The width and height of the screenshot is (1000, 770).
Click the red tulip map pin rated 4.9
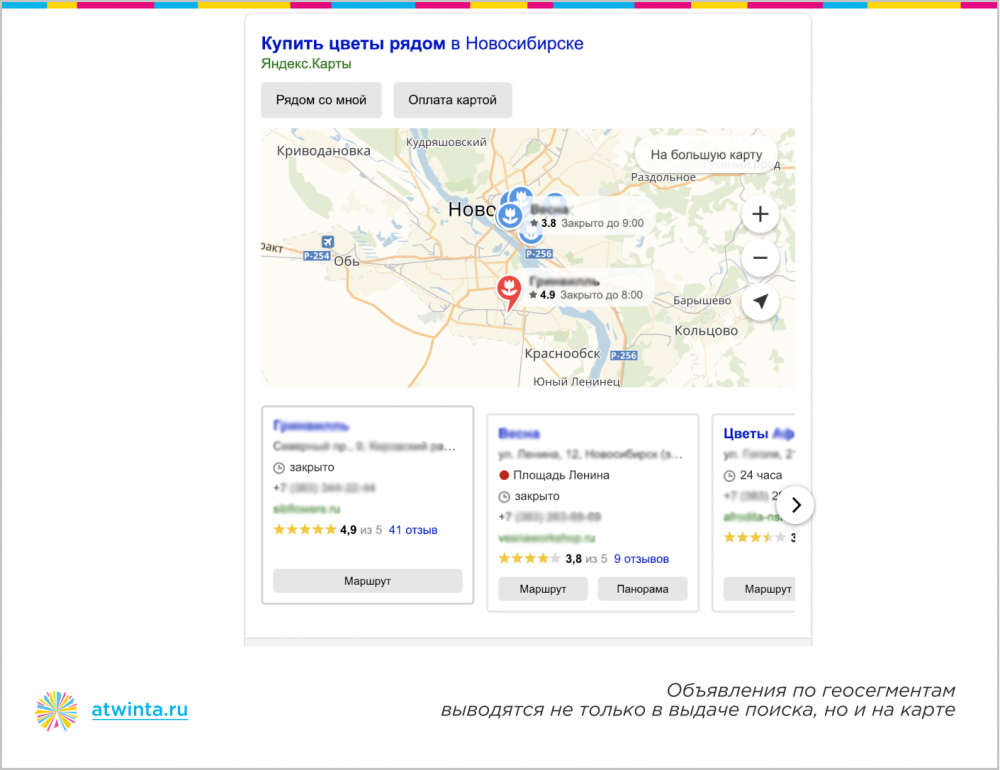click(x=509, y=293)
